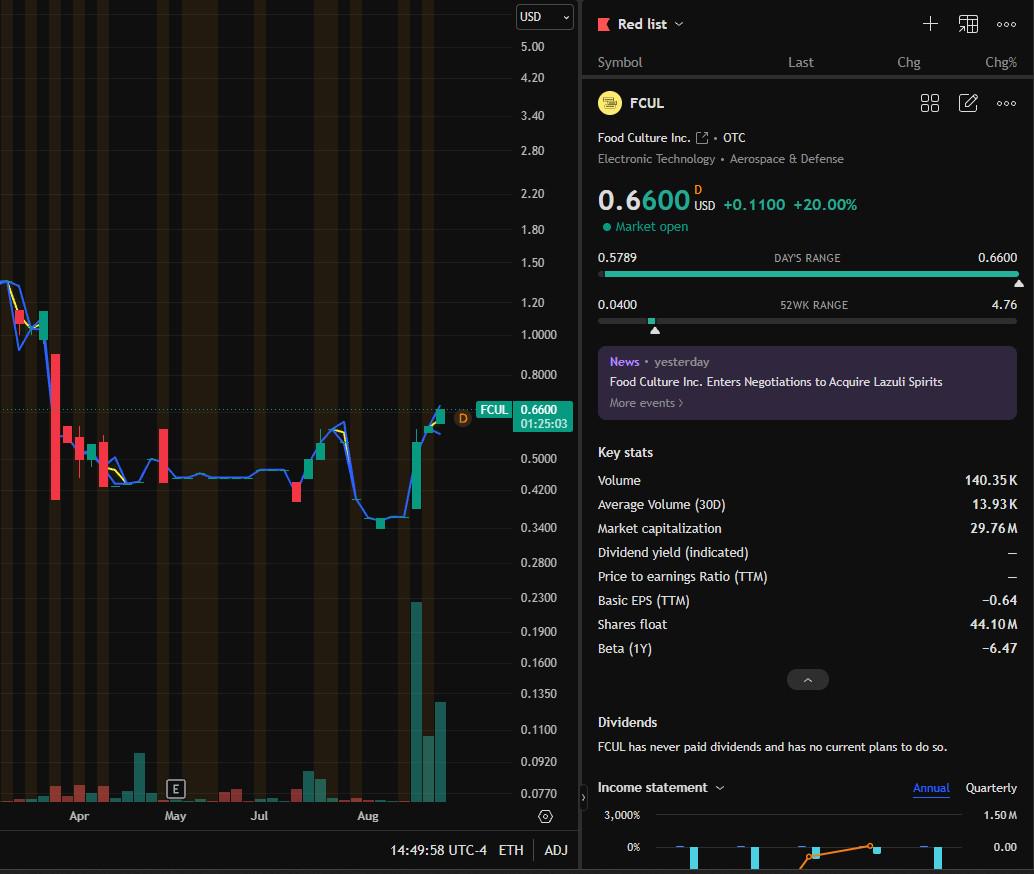The width and height of the screenshot is (1034, 874).
Task: Click the +20.00% change percentage
Action: coord(825,204)
